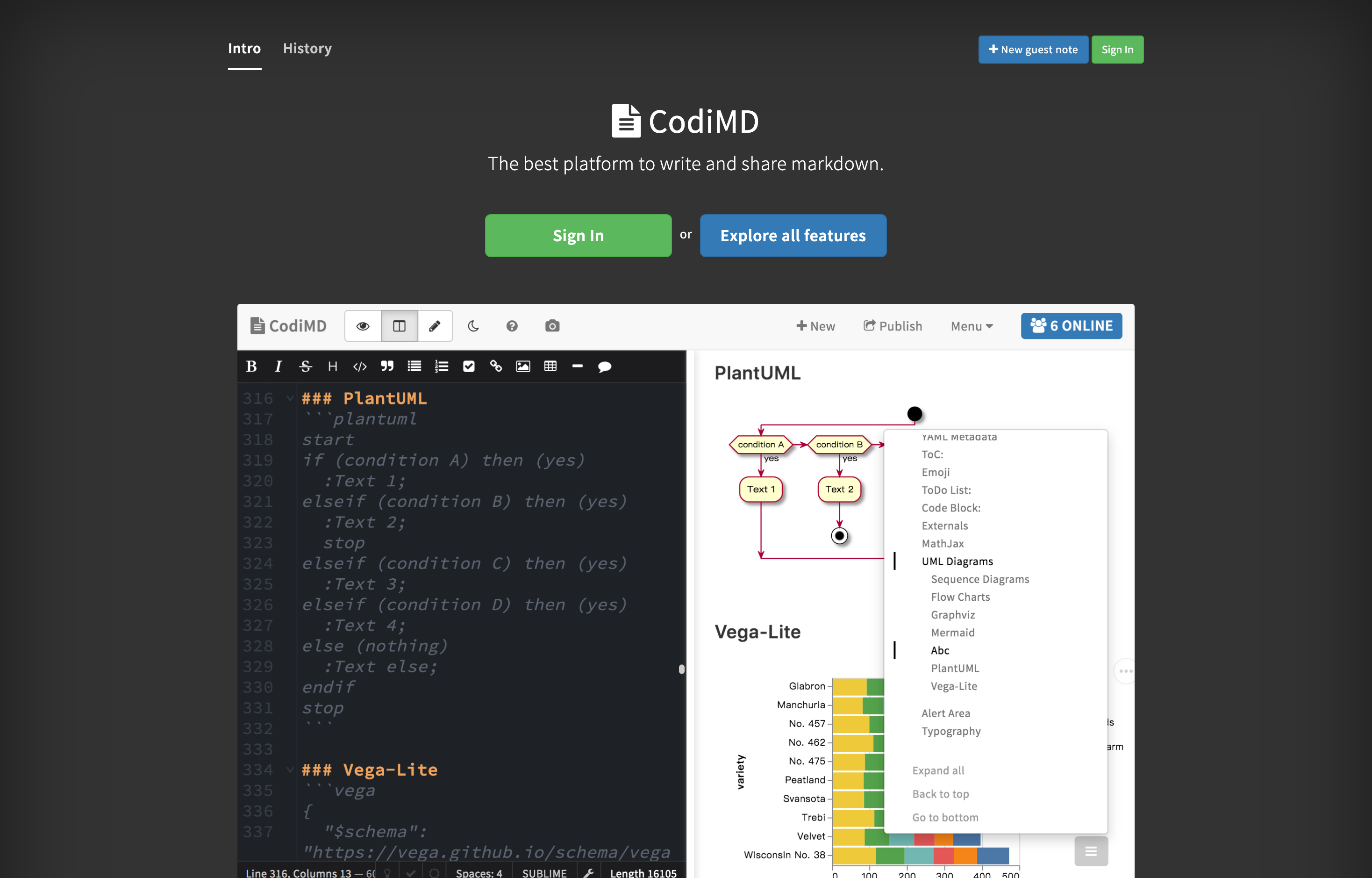Click Publish in editor navbar
The height and width of the screenshot is (878, 1372).
click(x=892, y=326)
